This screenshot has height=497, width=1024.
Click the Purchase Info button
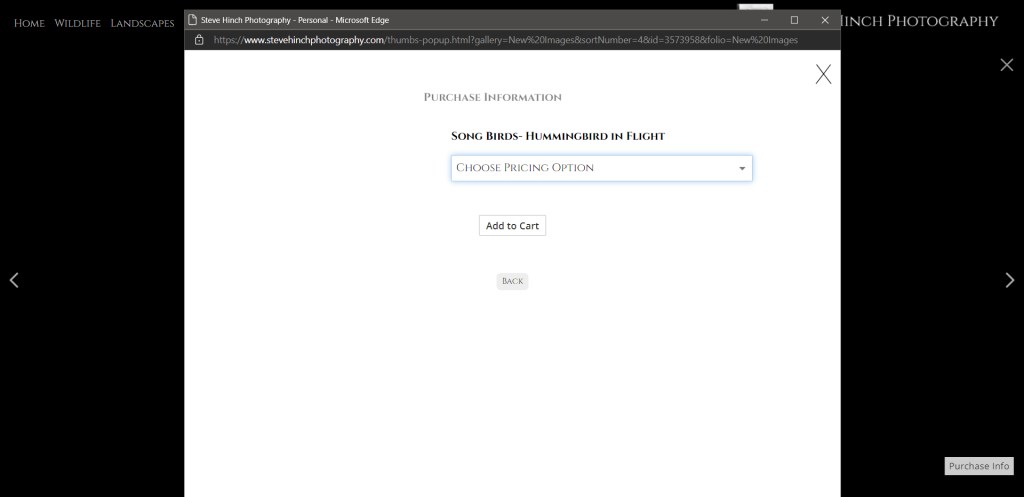coord(978,466)
